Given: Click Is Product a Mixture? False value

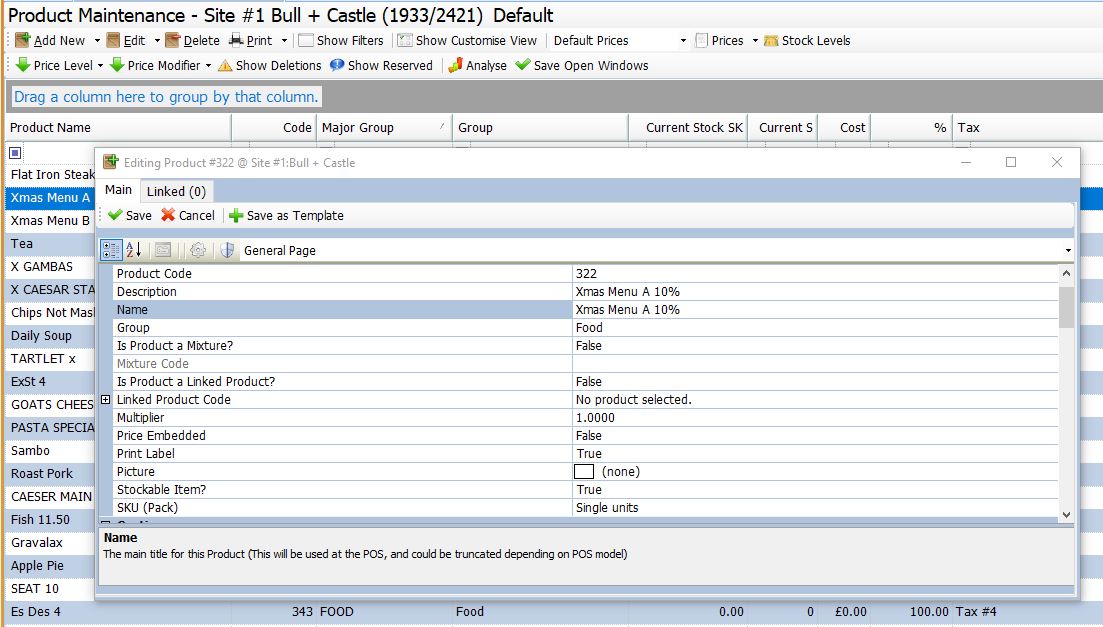Looking at the screenshot, I should point(815,346).
